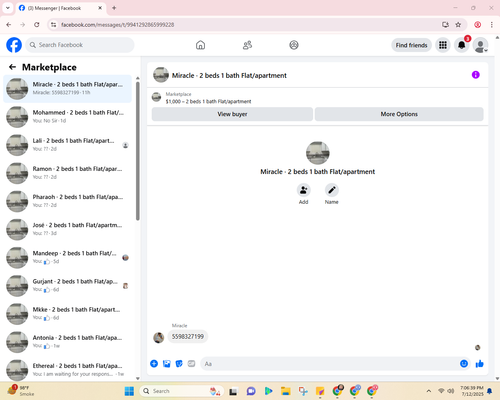Send a thumbs-up like
This screenshot has width=500, height=400.
coord(480,364)
